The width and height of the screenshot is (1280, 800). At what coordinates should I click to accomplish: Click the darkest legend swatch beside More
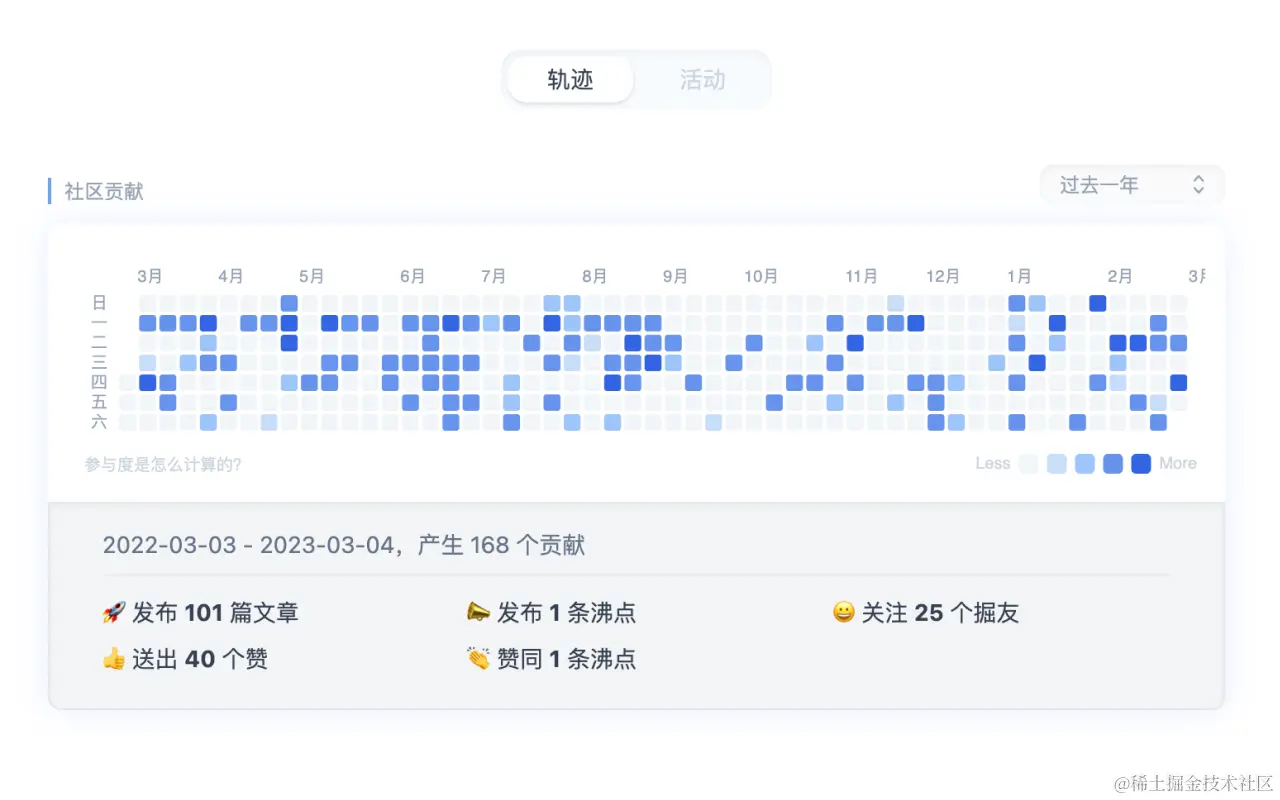pos(1140,464)
